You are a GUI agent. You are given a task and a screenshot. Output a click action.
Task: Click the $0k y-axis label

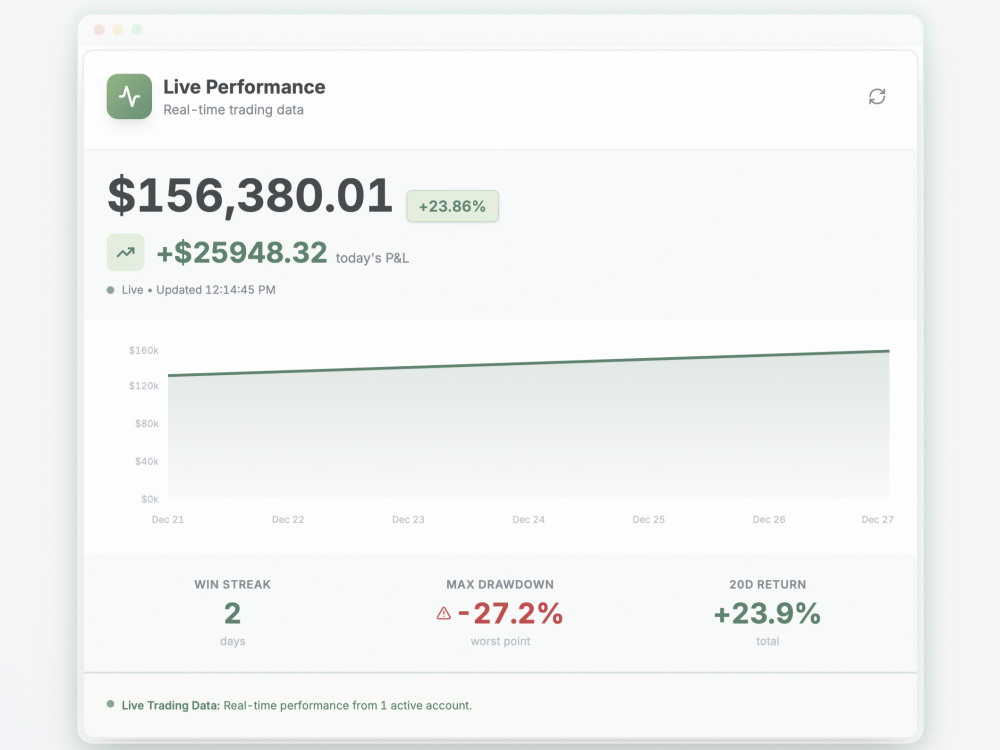150,499
